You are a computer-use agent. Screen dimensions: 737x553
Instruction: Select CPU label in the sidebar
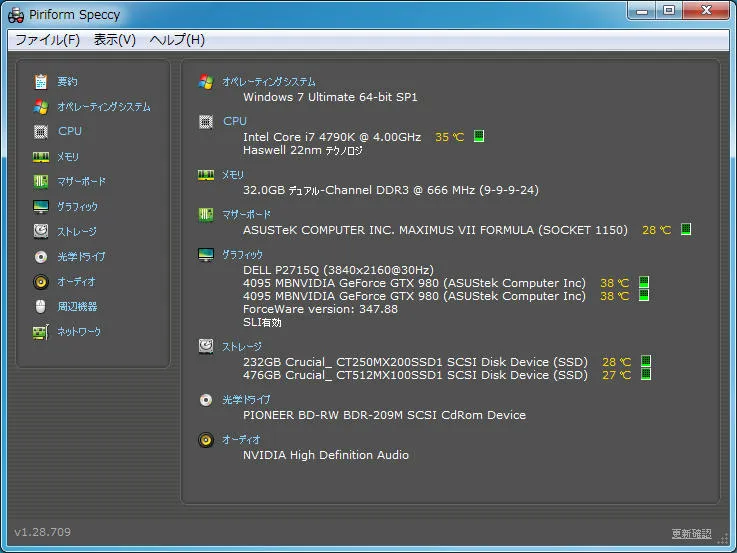[x=70, y=131]
